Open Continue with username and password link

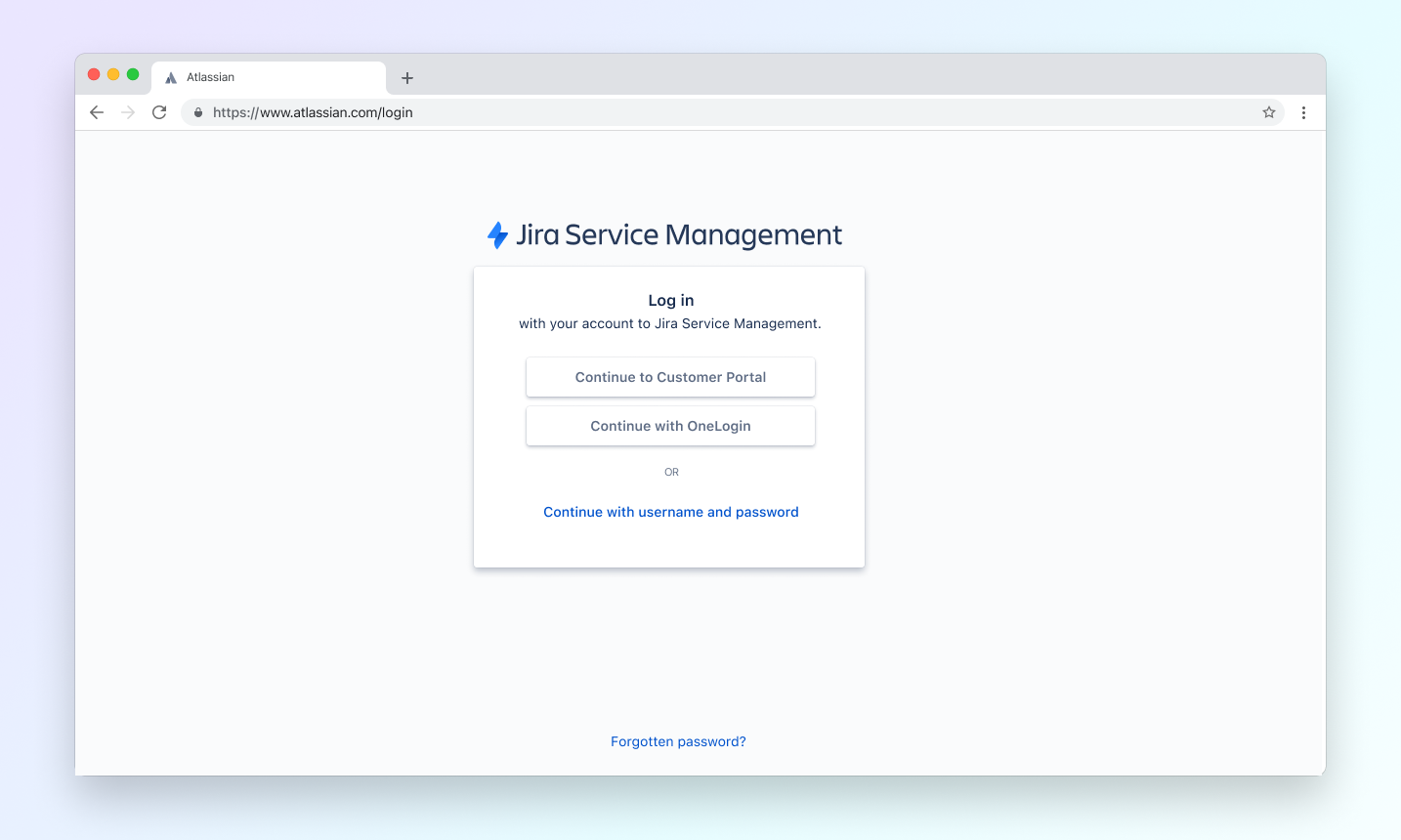coord(671,512)
